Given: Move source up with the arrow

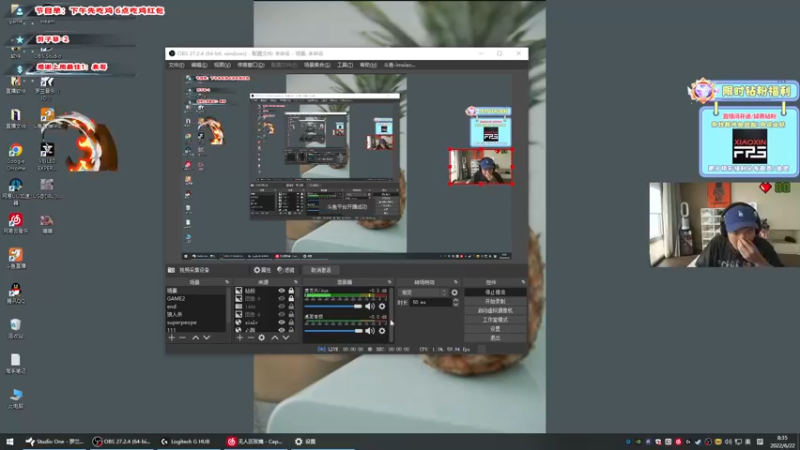Looking at the screenshot, I should click(x=274, y=338).
